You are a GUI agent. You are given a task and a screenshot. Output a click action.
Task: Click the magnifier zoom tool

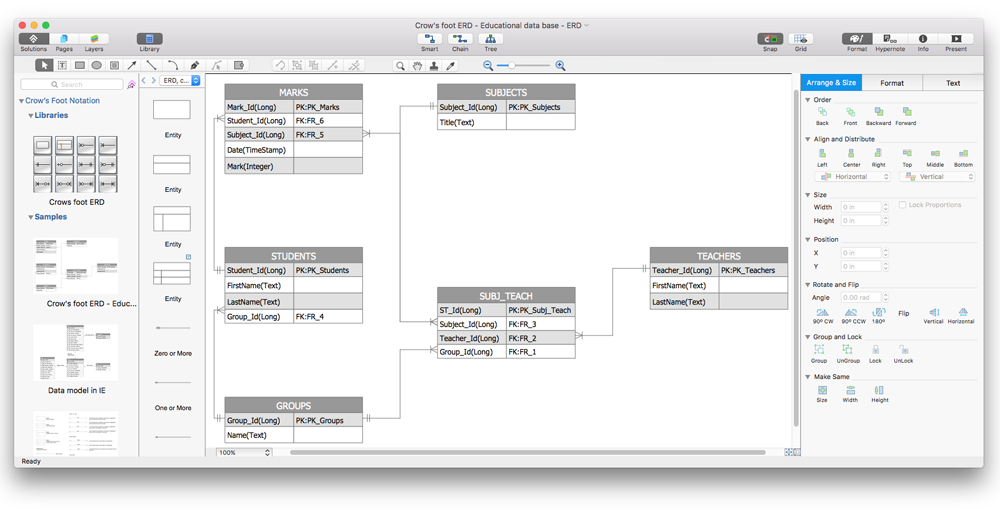tap(400, 65)
